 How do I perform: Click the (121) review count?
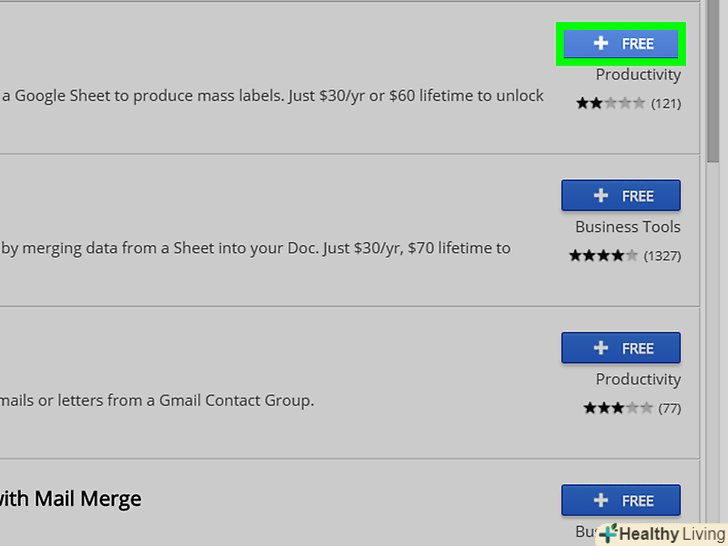666,103
